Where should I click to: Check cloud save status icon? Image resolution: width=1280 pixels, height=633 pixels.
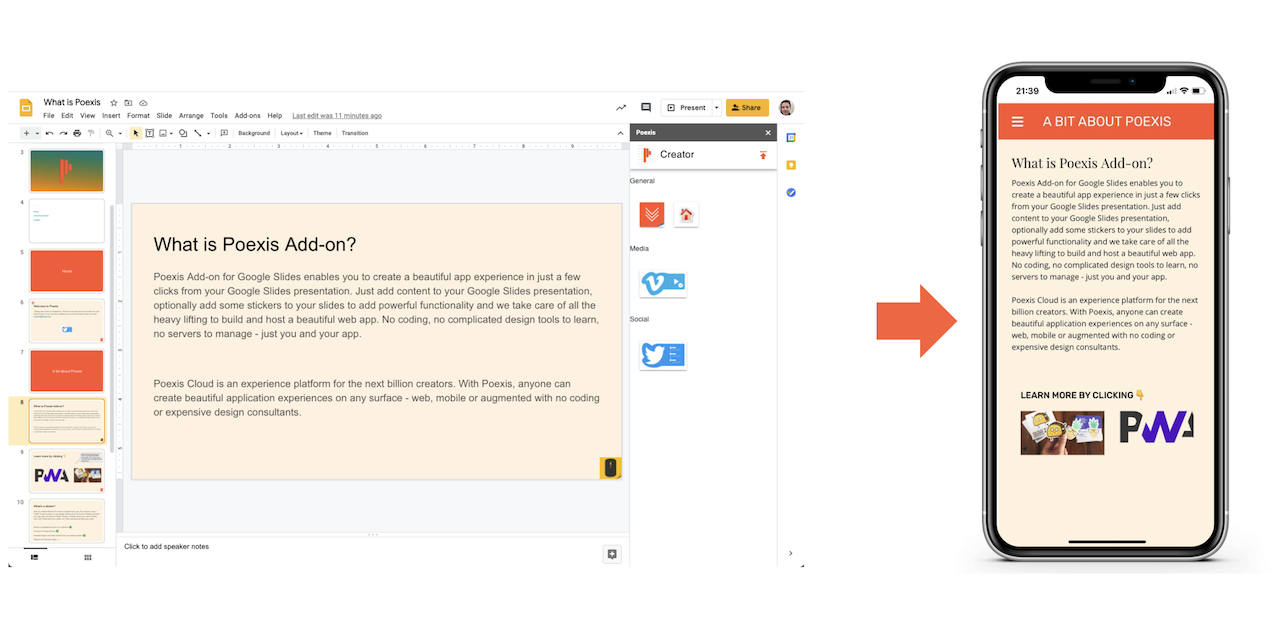(143, 103)
